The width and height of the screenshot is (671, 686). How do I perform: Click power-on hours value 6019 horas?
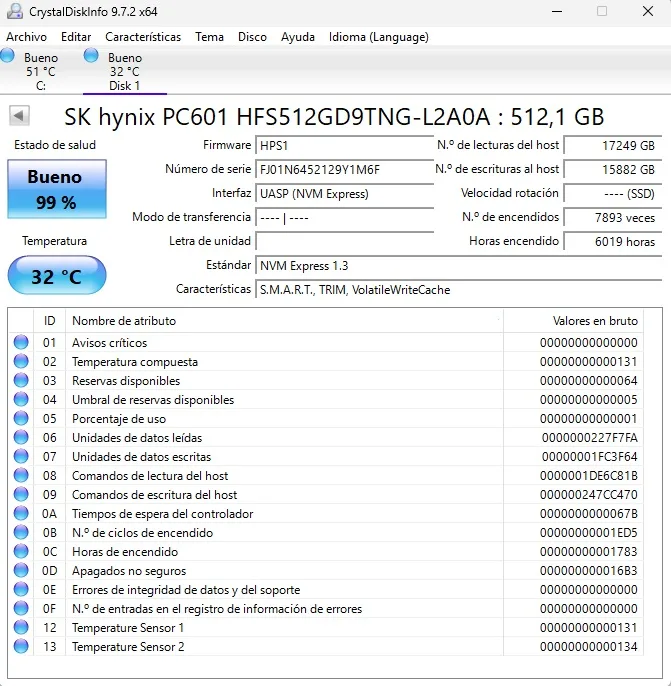[613, 242]
